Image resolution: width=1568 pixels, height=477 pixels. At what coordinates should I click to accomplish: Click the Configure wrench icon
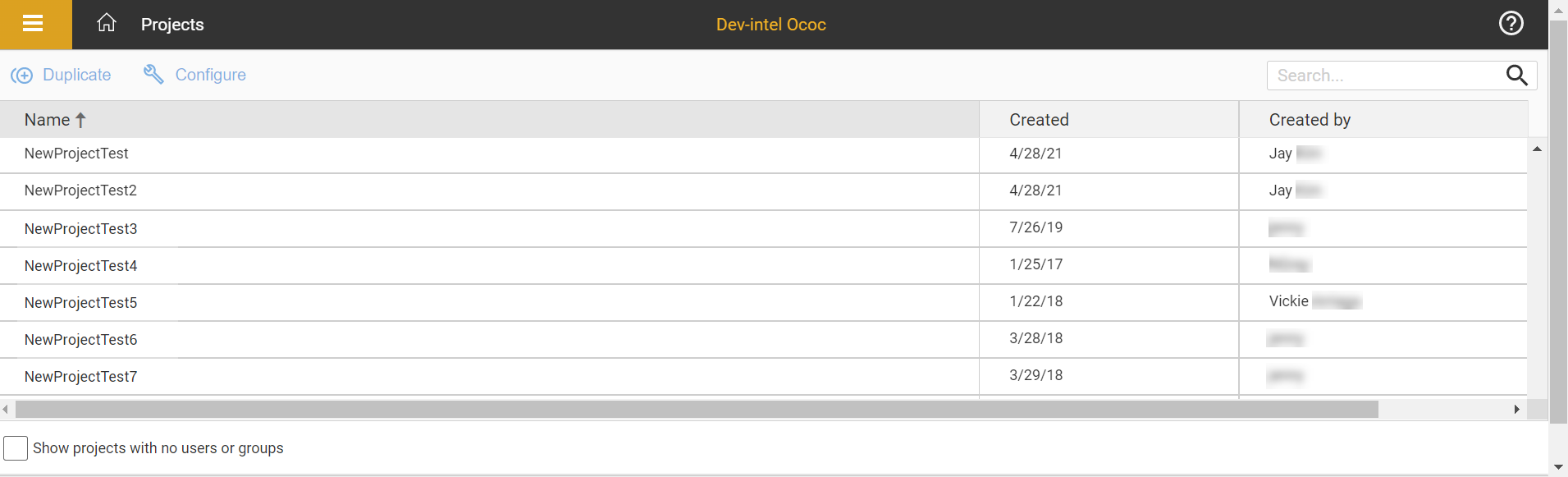pyautogui.click(x=153, y=75)
